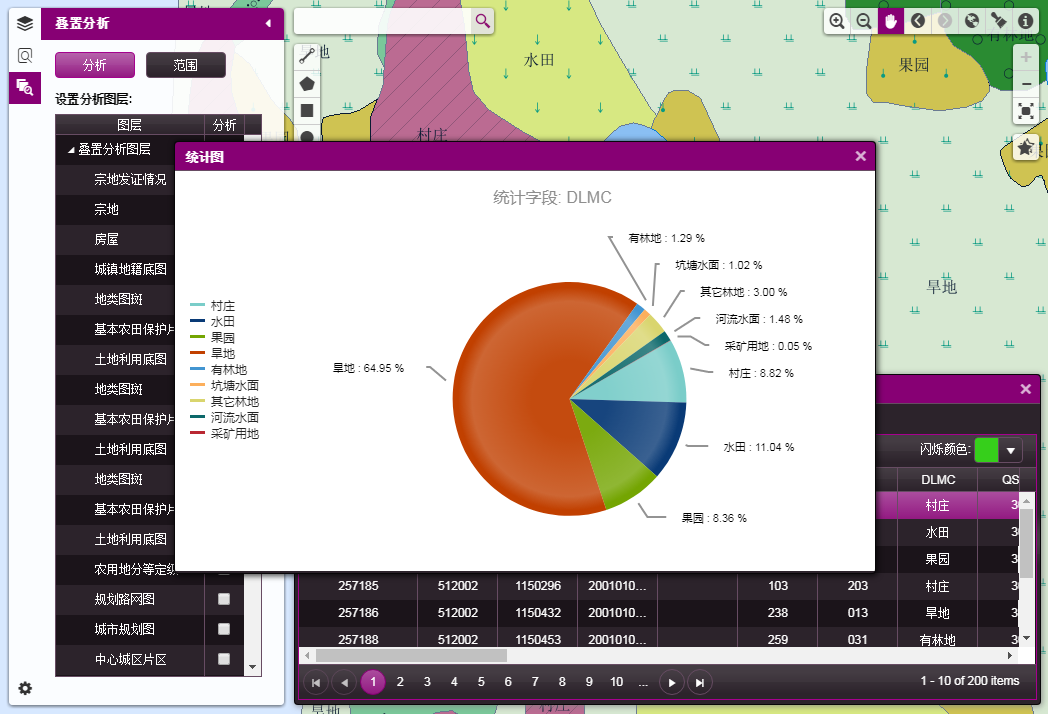Go to page 5 of results

pyautogui.click(x=481, y=682)
